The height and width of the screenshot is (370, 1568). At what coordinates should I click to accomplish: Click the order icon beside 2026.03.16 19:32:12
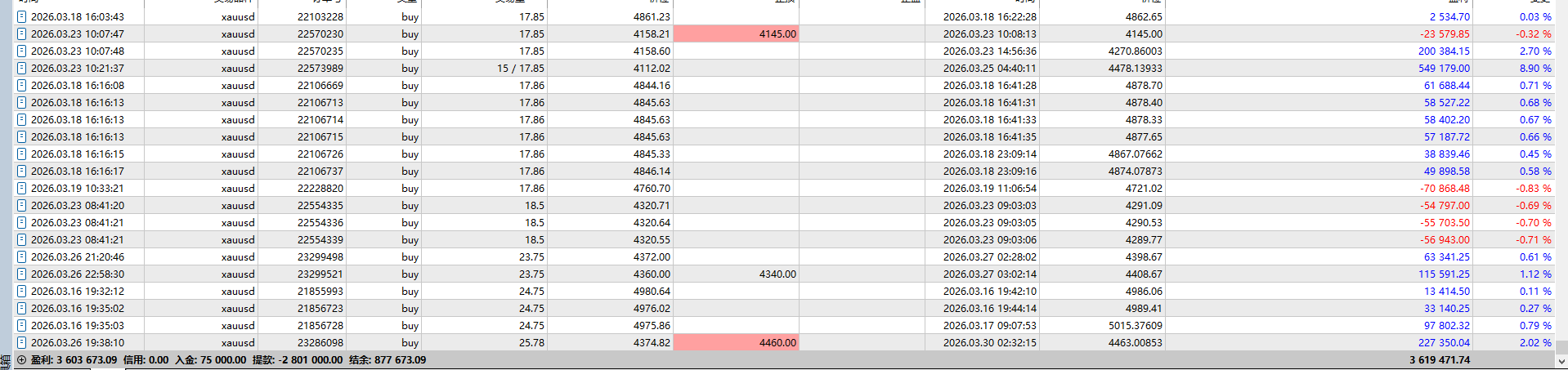pyautogui.click(x=21, y=291)
